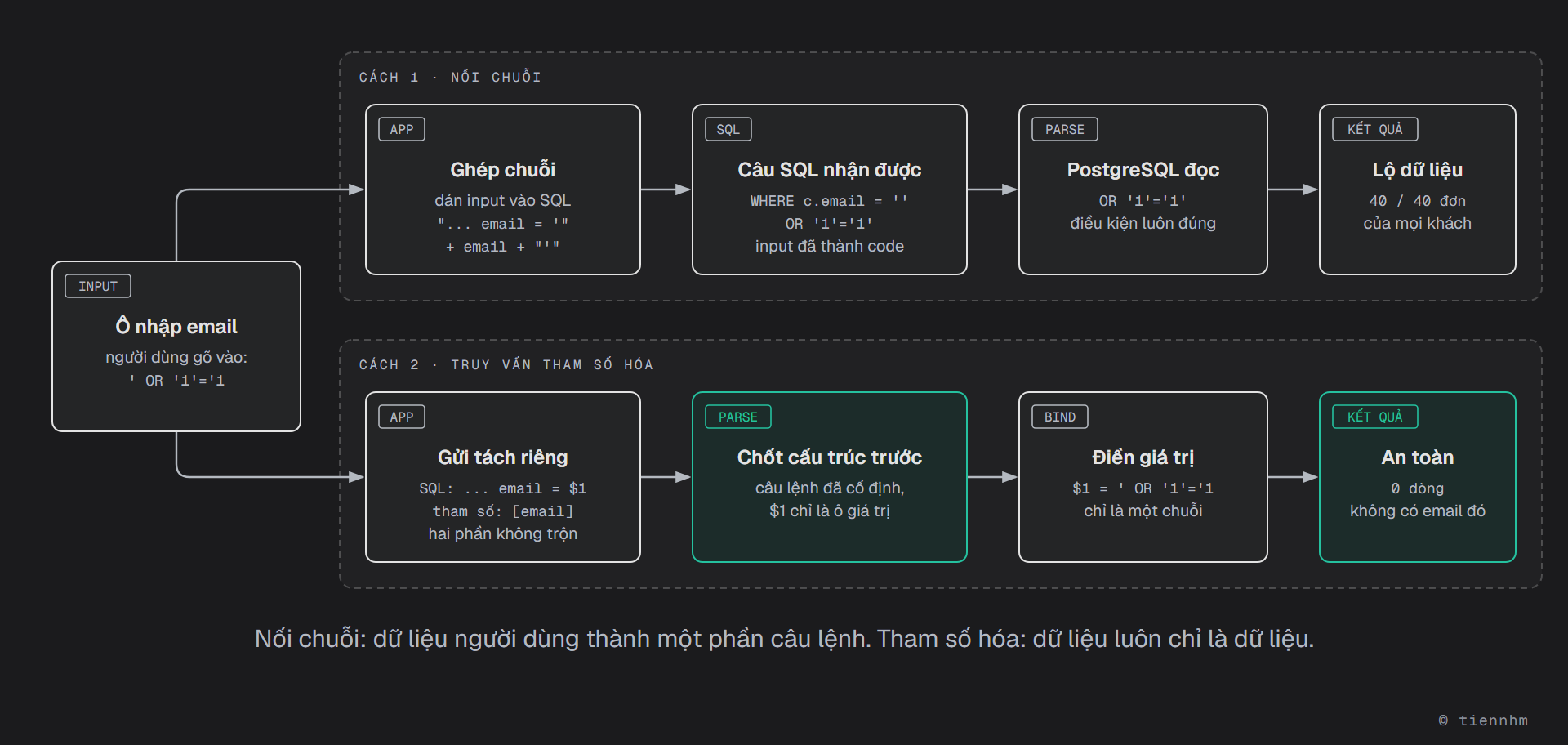Screen dimensions: 1568x745
Task: Click the '© tiennhm' credit text
Action: (x=1483, y=720)
